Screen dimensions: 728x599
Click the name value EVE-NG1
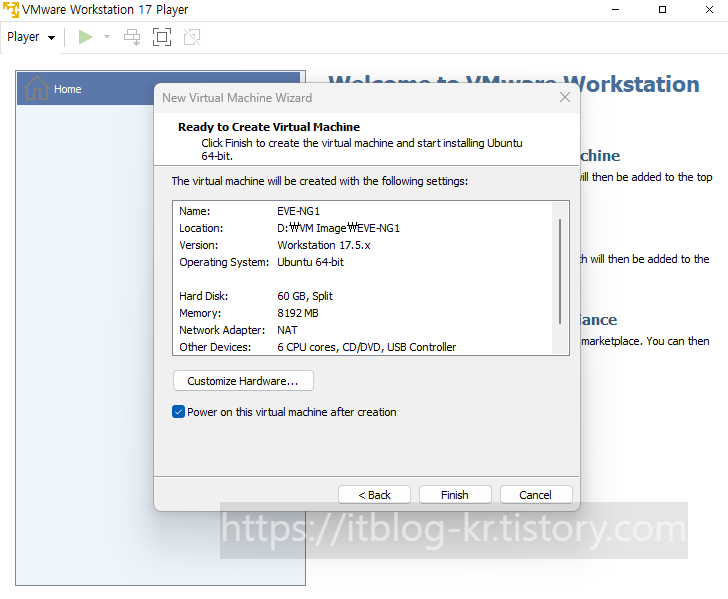(x=299, y=211)
